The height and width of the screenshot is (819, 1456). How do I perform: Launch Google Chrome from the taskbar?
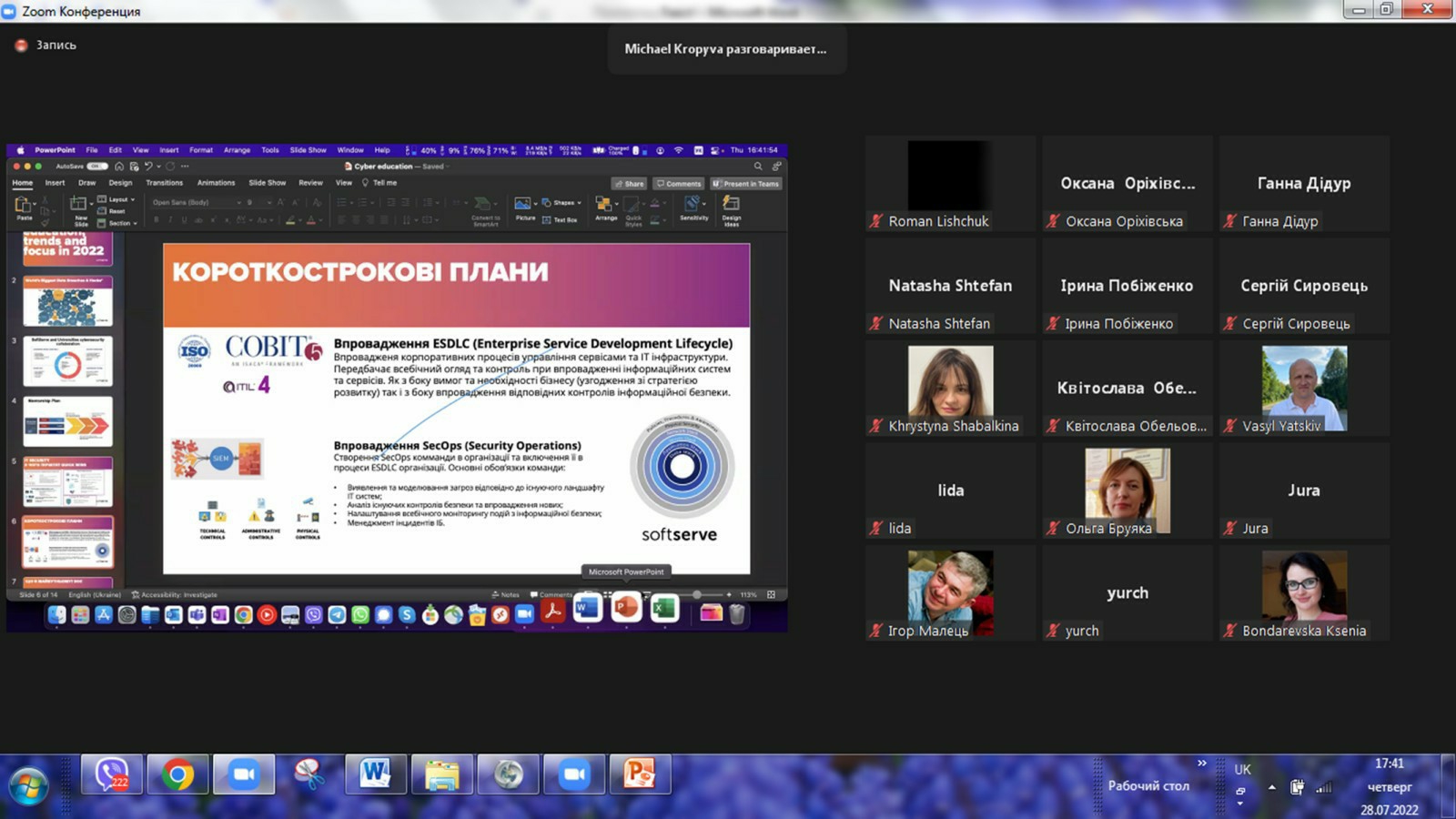[x=177, y=774]
